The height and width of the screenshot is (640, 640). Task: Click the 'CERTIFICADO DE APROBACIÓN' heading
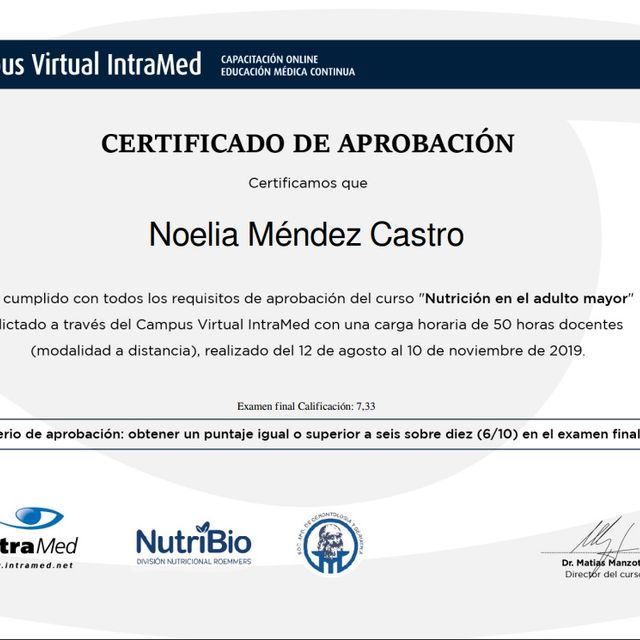point(308,143)
